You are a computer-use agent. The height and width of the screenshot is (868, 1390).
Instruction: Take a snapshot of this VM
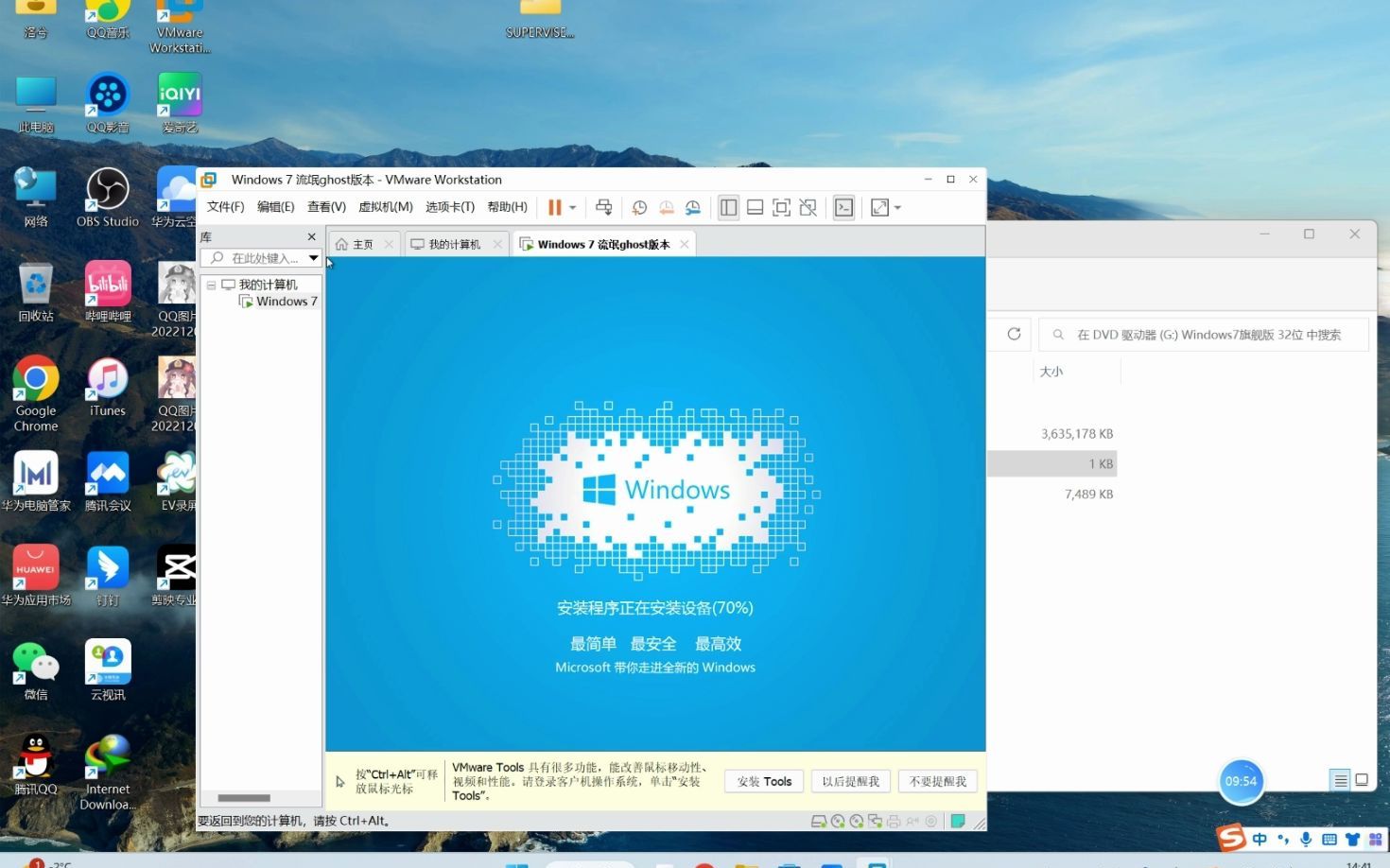click(x=639, y=207)
